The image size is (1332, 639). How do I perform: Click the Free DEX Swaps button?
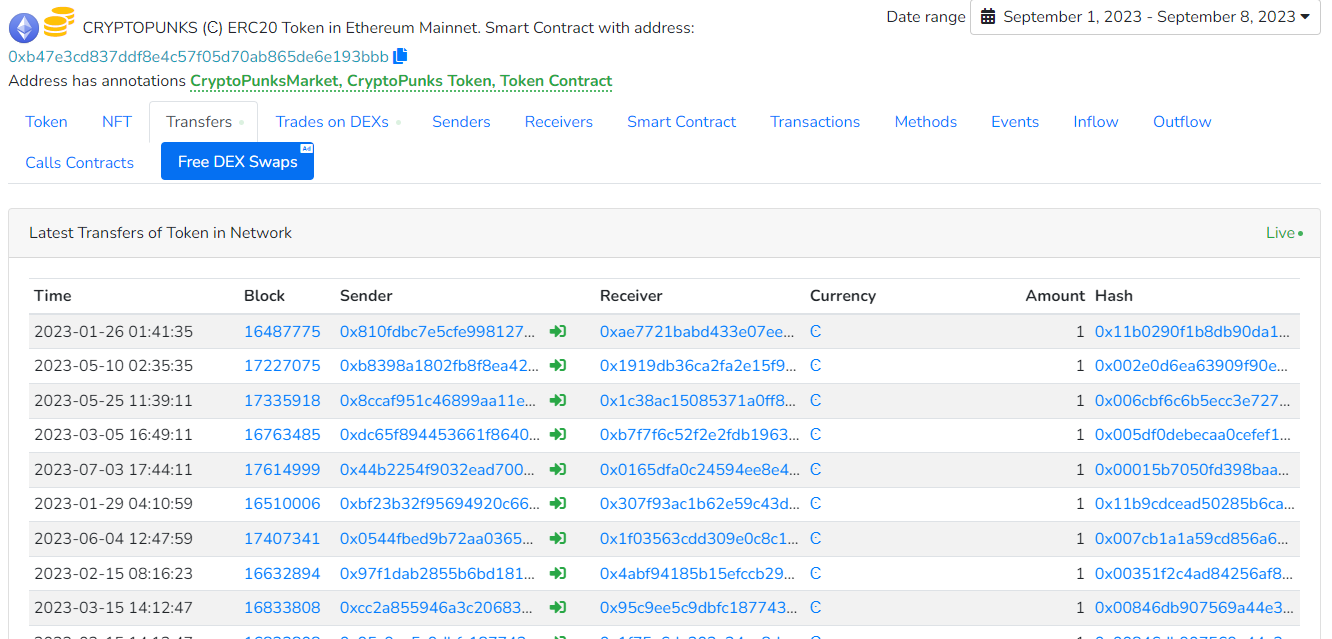(x=238, y=162)
